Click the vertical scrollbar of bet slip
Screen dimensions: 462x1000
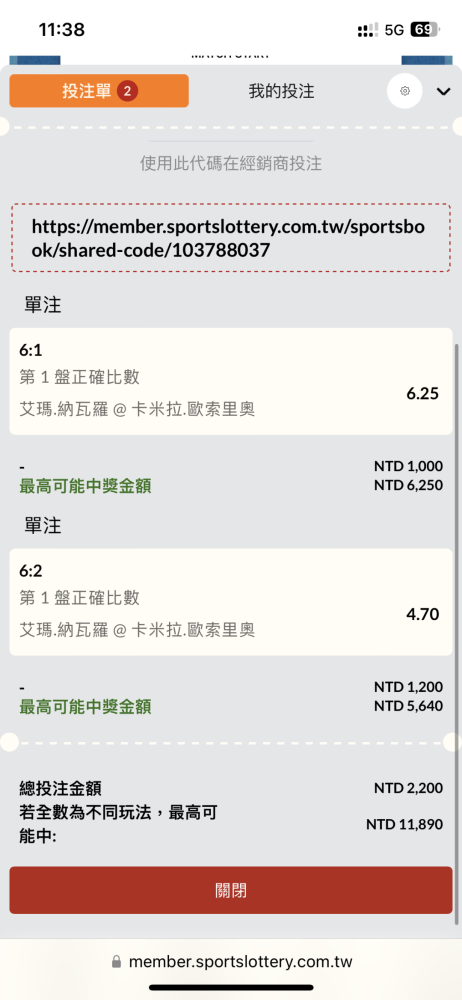tap(457, 540)
